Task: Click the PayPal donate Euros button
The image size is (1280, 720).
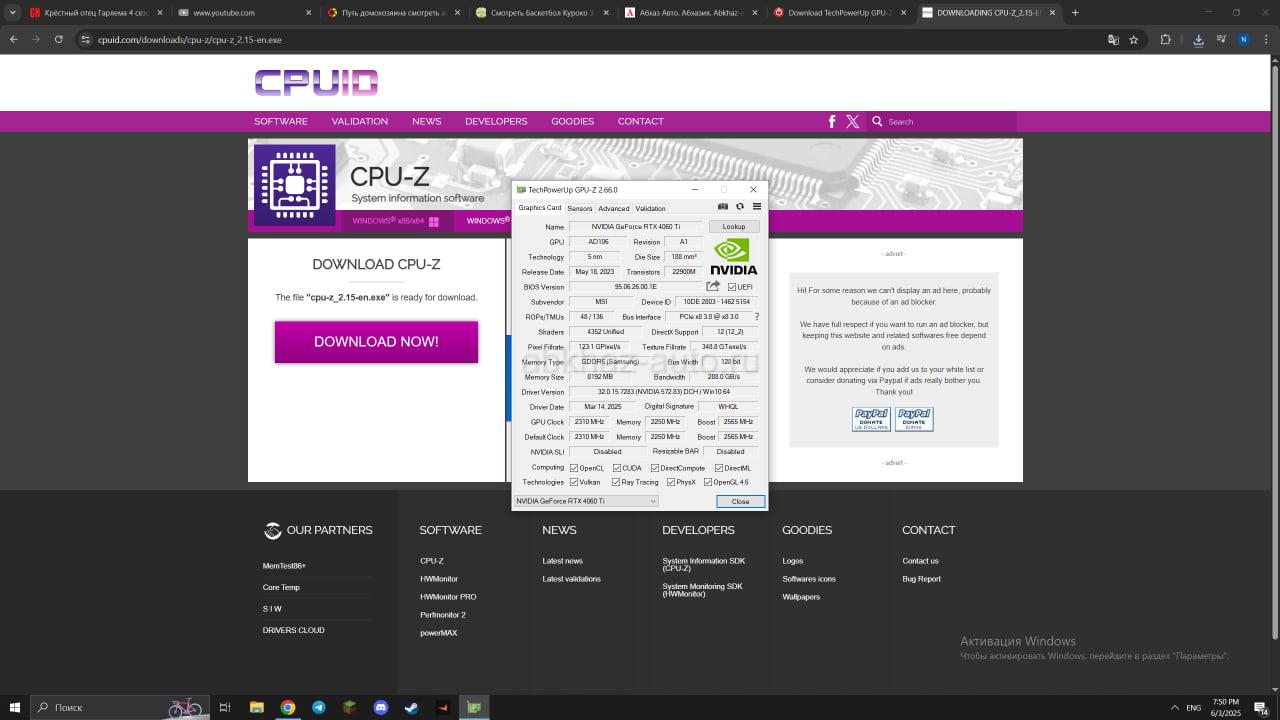Action: point(914,419)
